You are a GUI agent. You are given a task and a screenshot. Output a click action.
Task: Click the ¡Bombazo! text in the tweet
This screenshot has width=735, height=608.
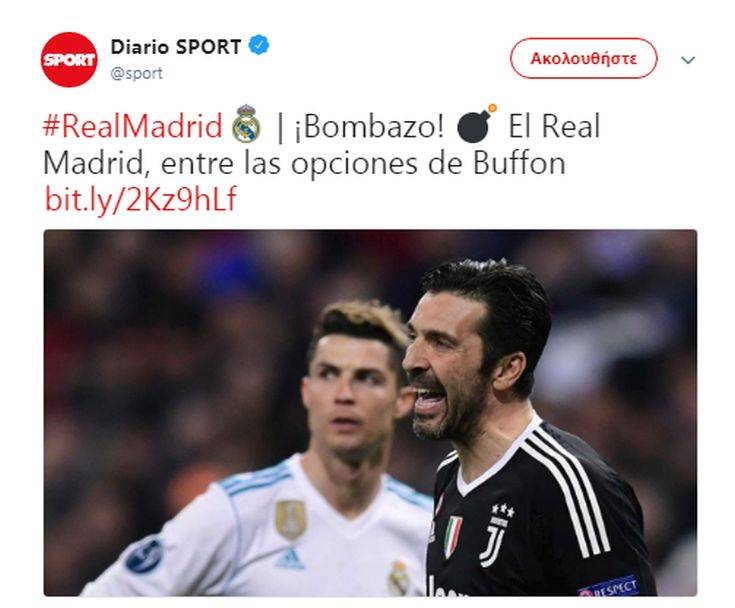coord(369,126)
